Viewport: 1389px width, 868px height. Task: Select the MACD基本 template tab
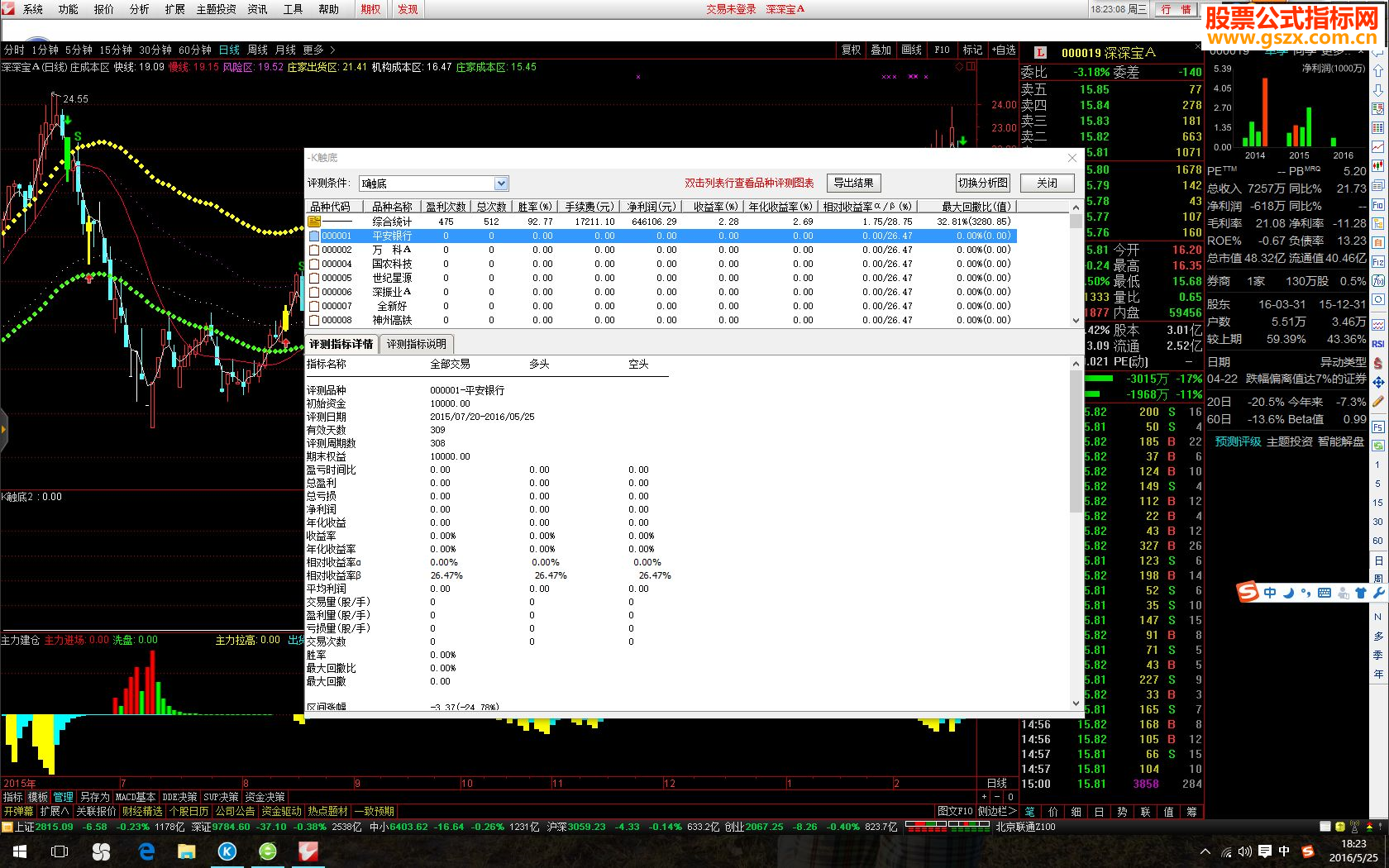pos(136,797)
